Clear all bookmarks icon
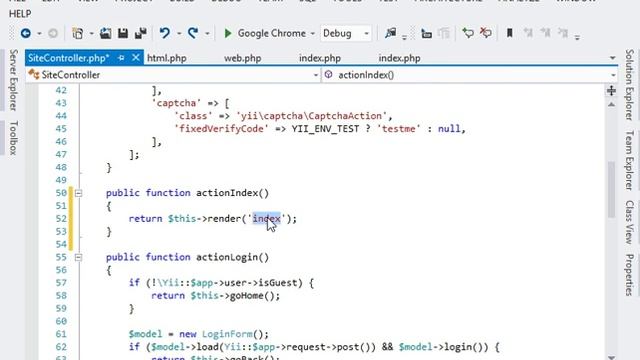 point(563,33)
